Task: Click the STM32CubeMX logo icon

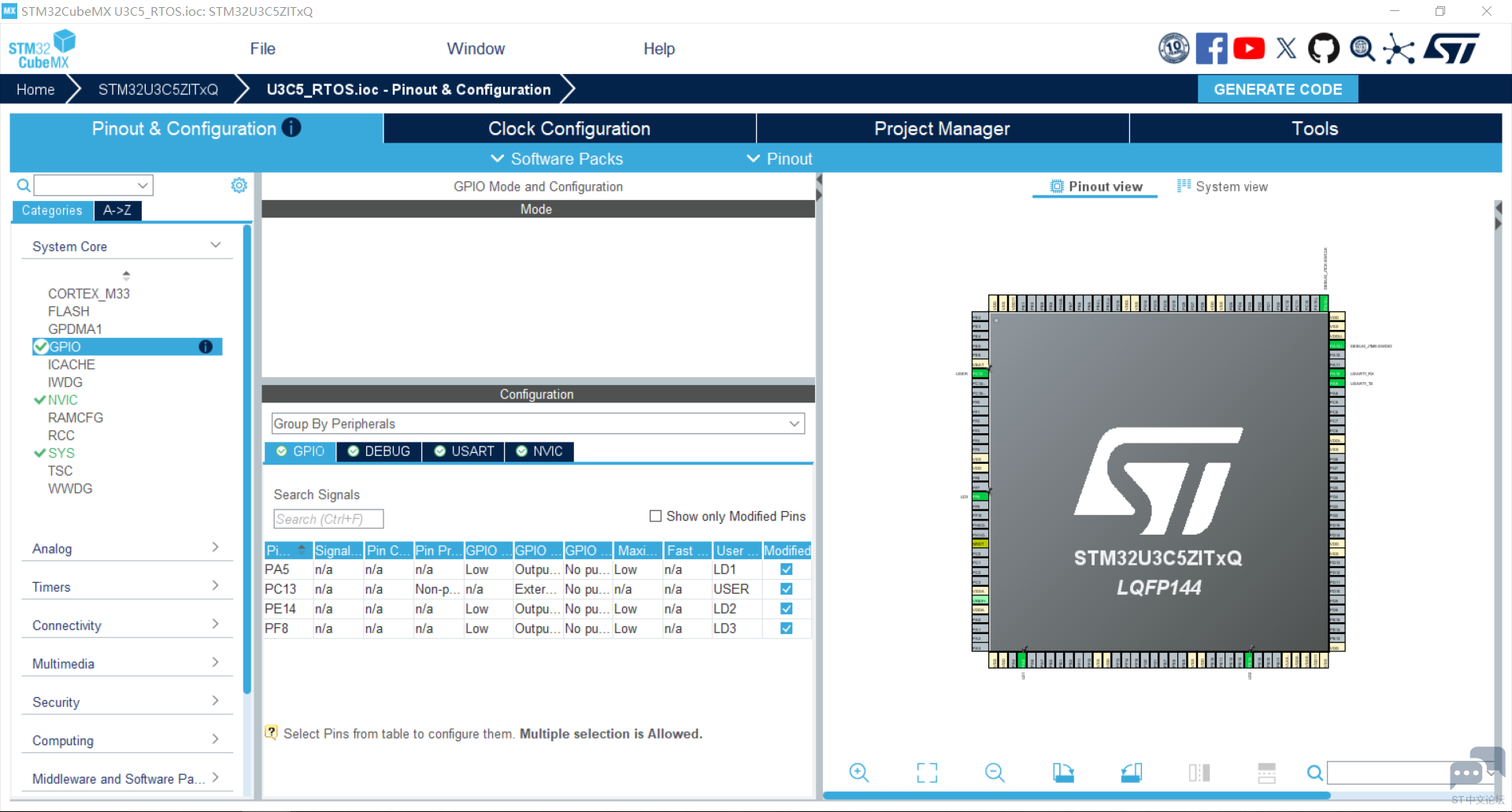Action: click(43, 49)
